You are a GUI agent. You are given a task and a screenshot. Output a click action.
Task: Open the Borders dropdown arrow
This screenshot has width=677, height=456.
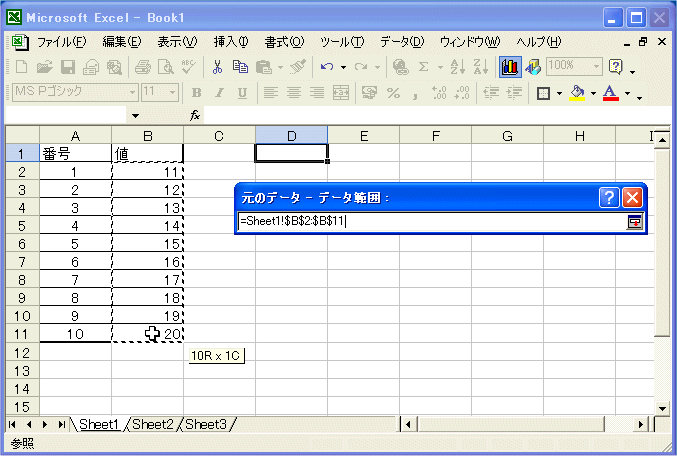(560, 93)
